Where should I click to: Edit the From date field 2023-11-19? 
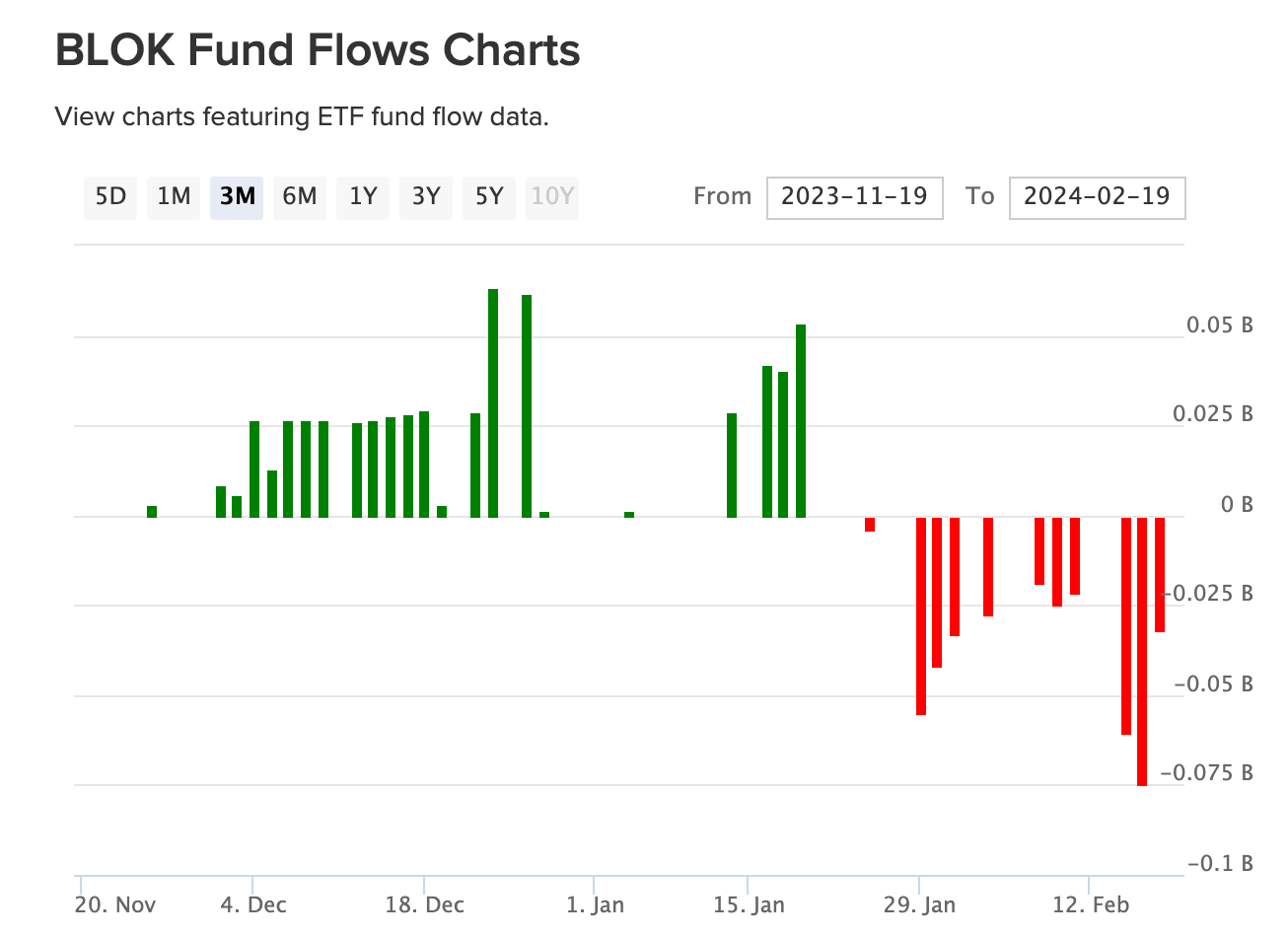[x=854, y=197]
